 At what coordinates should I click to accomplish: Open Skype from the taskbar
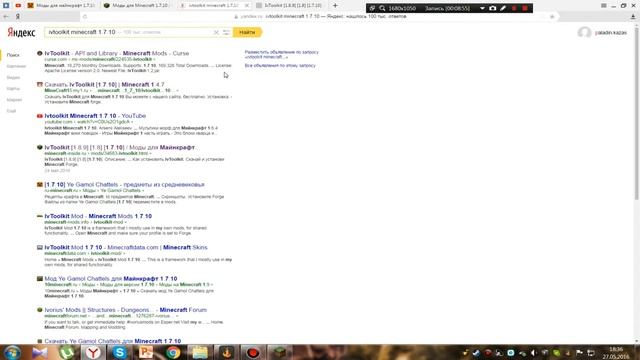pos(120,352)
